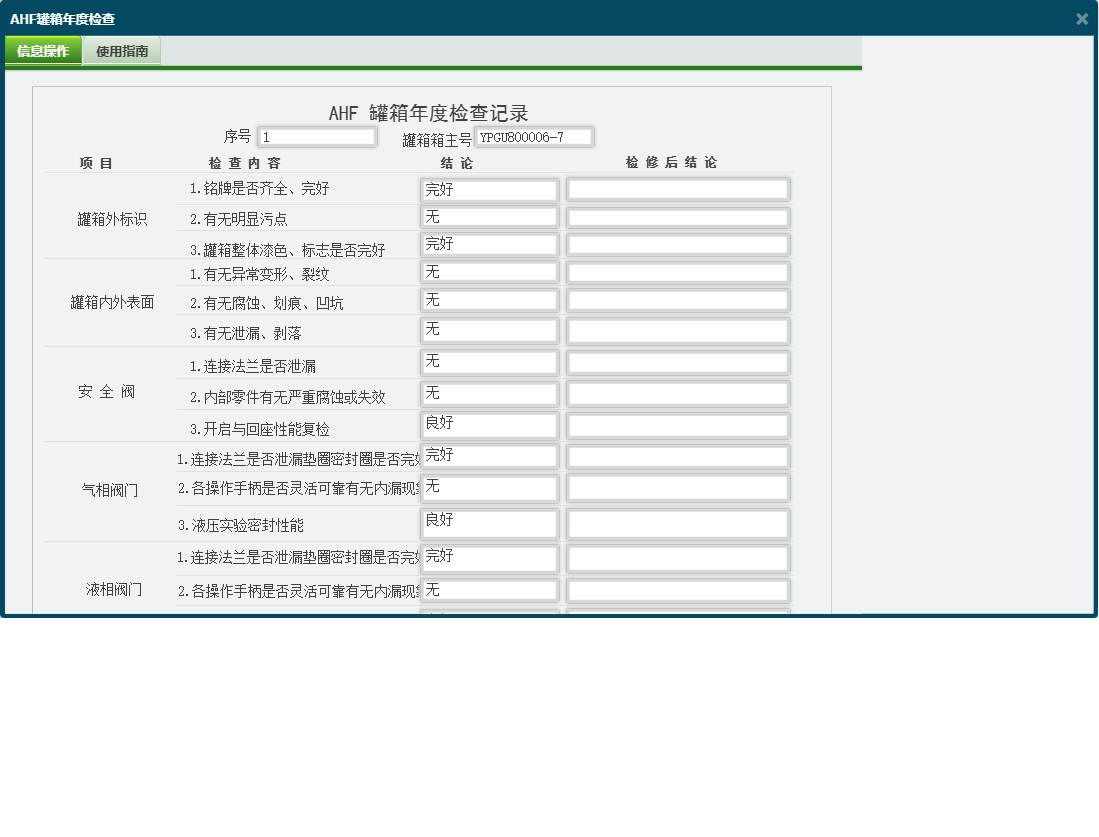Click result field for 罐箱整体漆色、标志是否完好
The image size is (1099, 837).
tap(489, 244)
